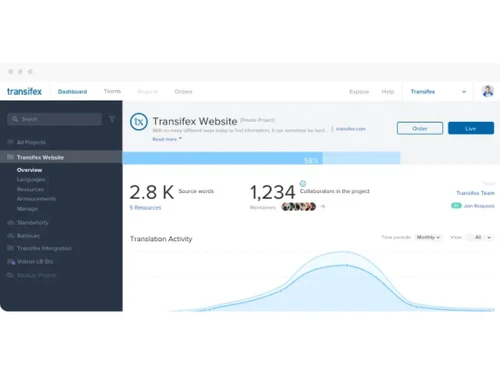Click the Order button

coord(420,128)
